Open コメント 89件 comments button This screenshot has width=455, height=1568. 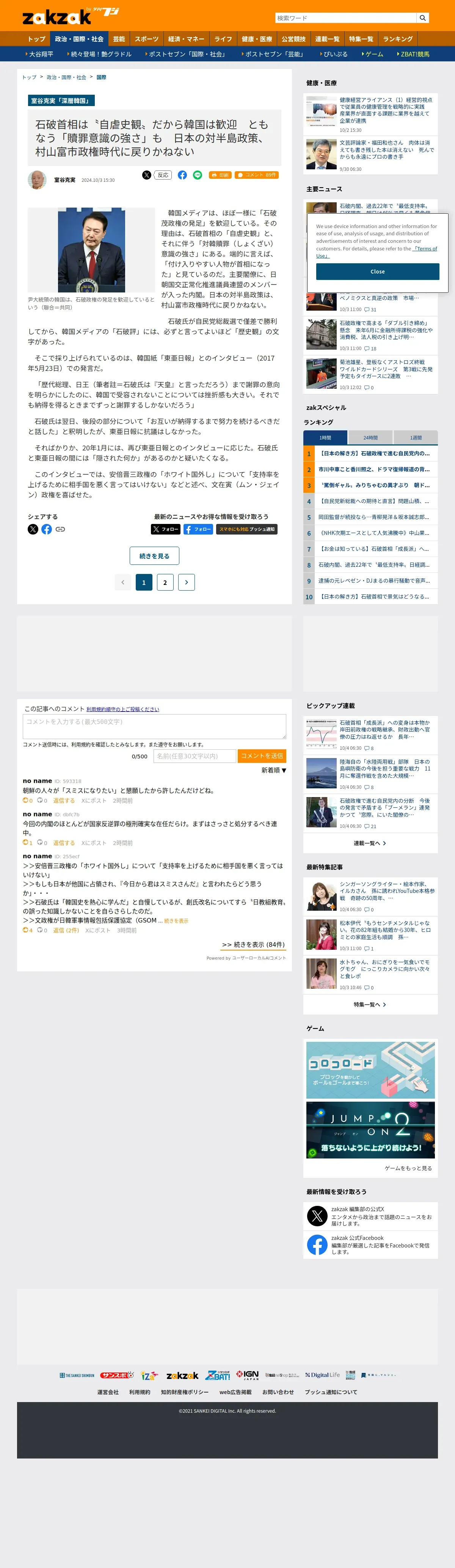(256, 175)
